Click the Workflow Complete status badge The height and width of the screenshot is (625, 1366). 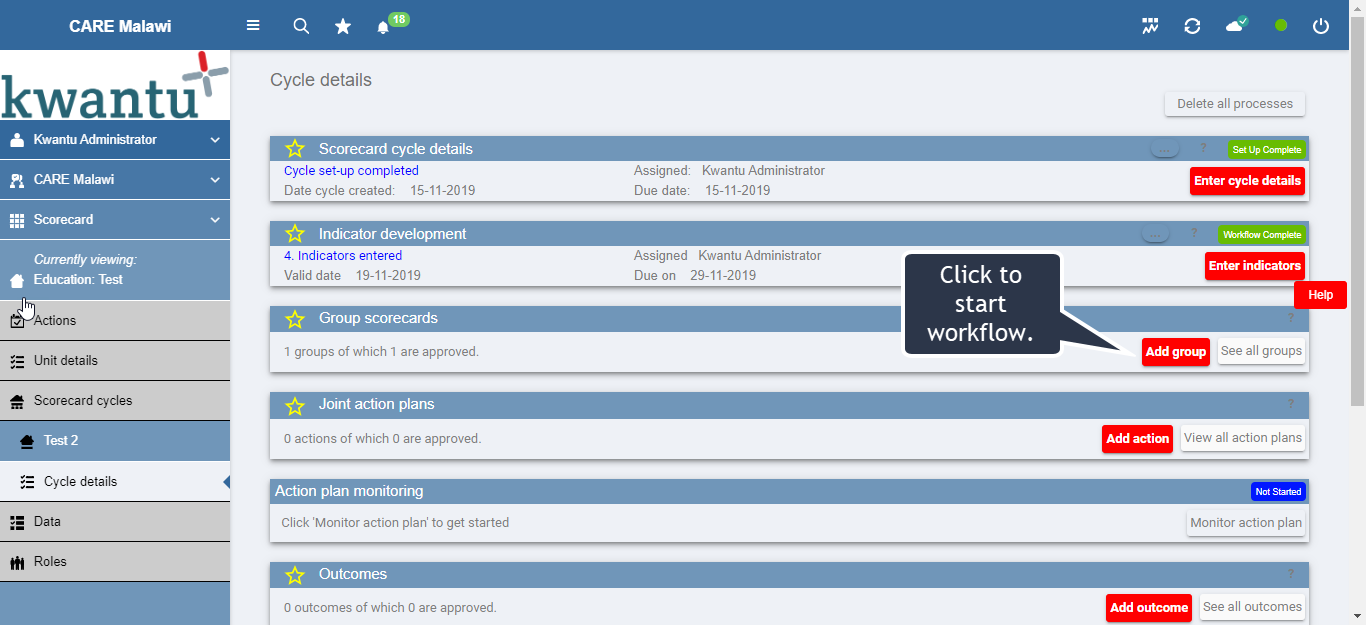coord(1262,235)
